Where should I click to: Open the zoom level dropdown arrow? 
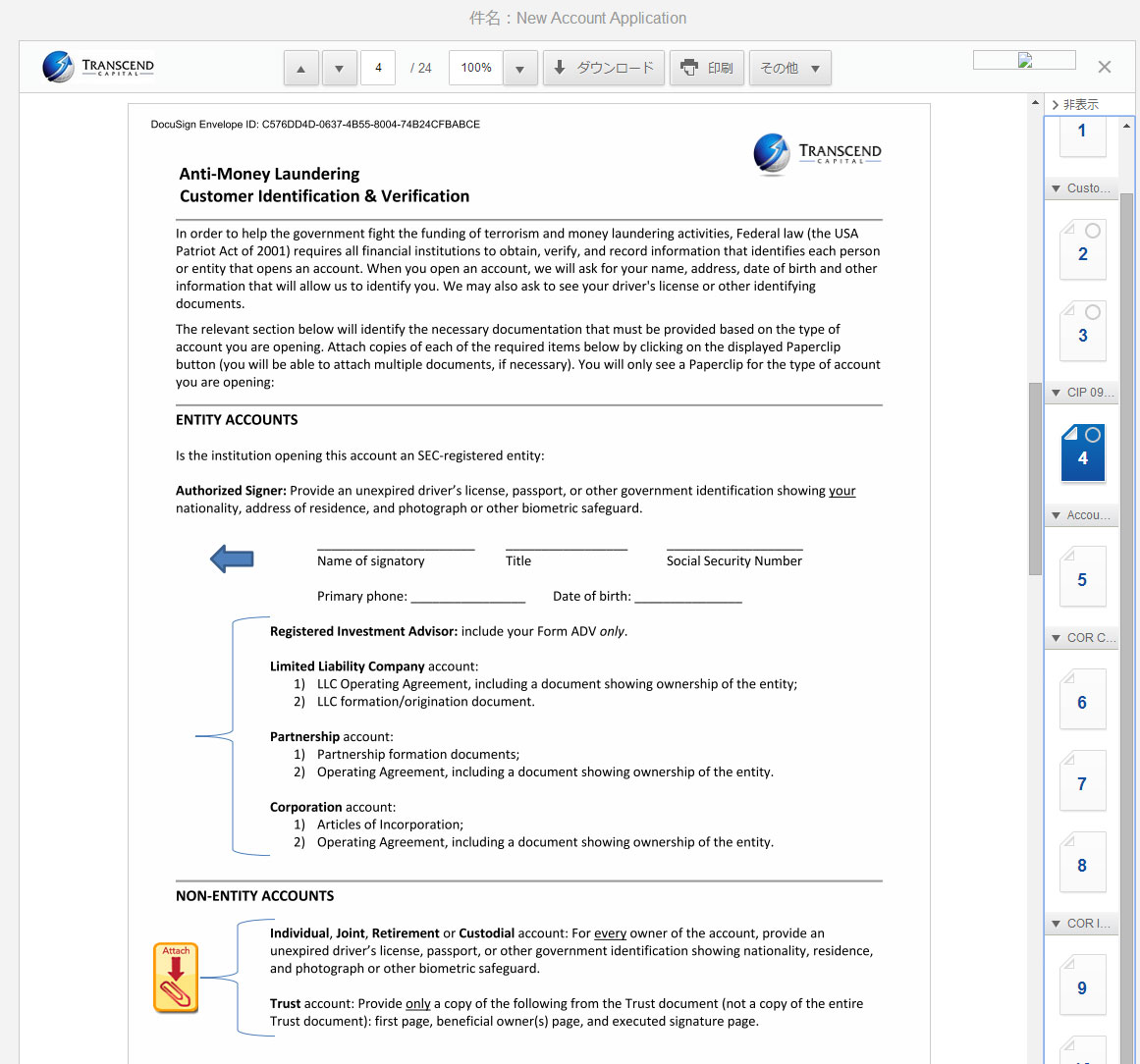[519, 69]
